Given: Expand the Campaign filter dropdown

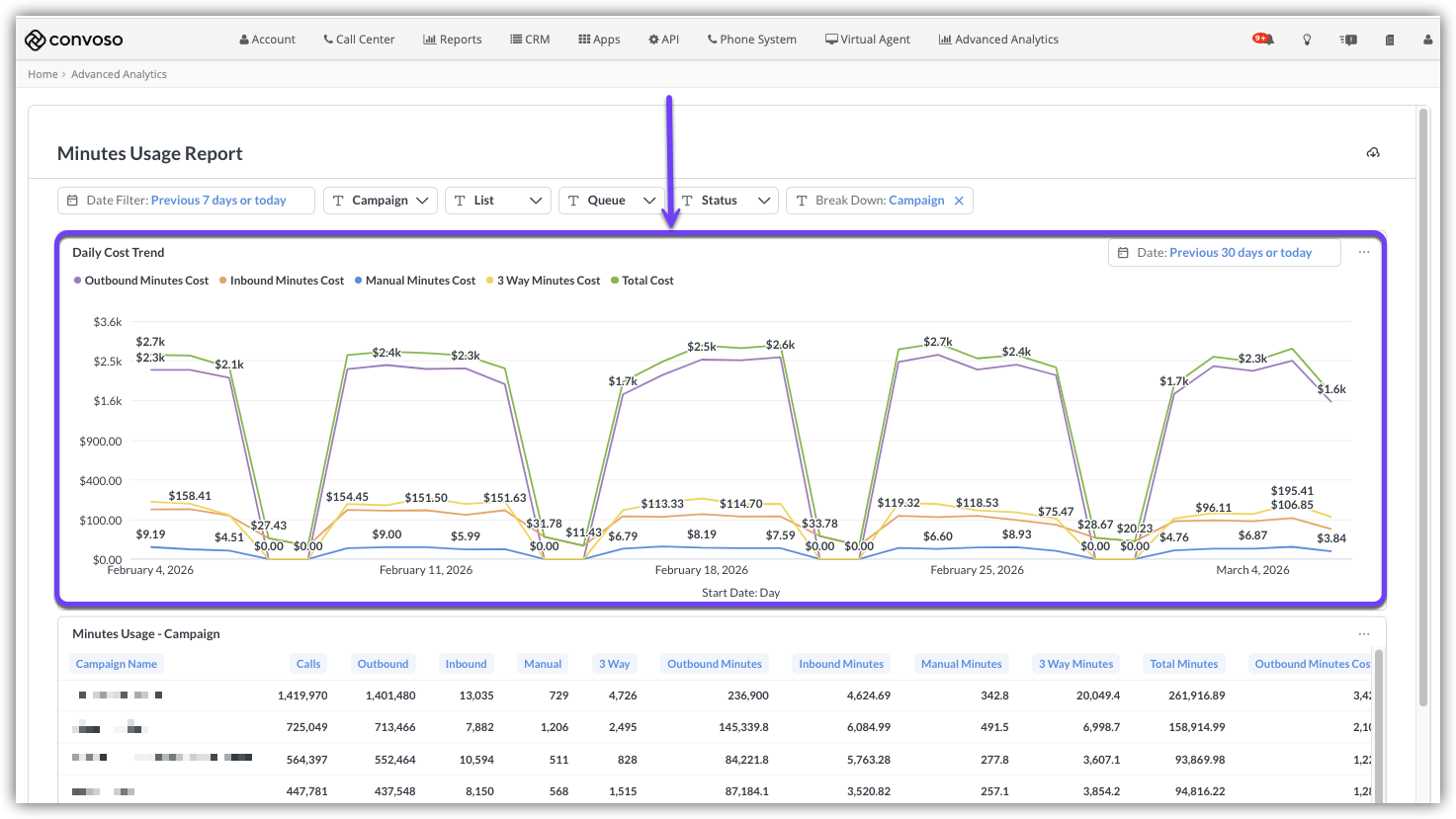Looking at the screenshot, I should click(x=381, y=201).
